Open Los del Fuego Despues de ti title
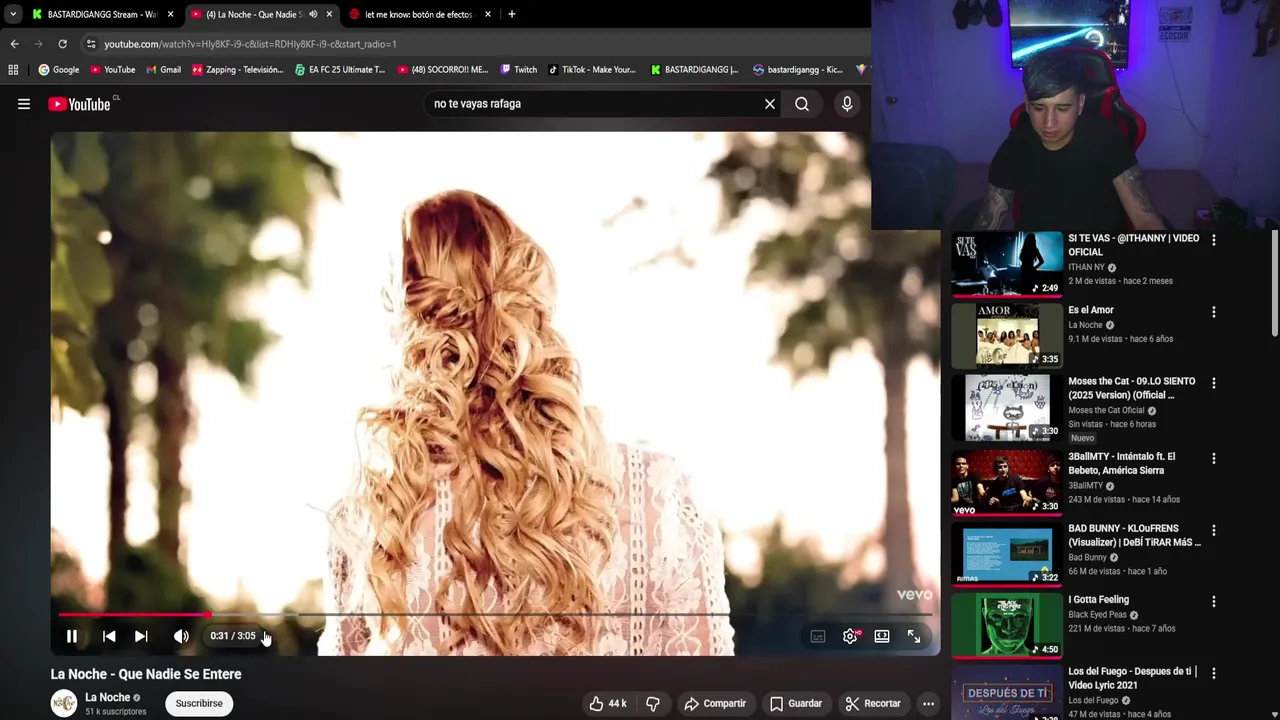1280x720 pixels. click(x=1132, y=678)
